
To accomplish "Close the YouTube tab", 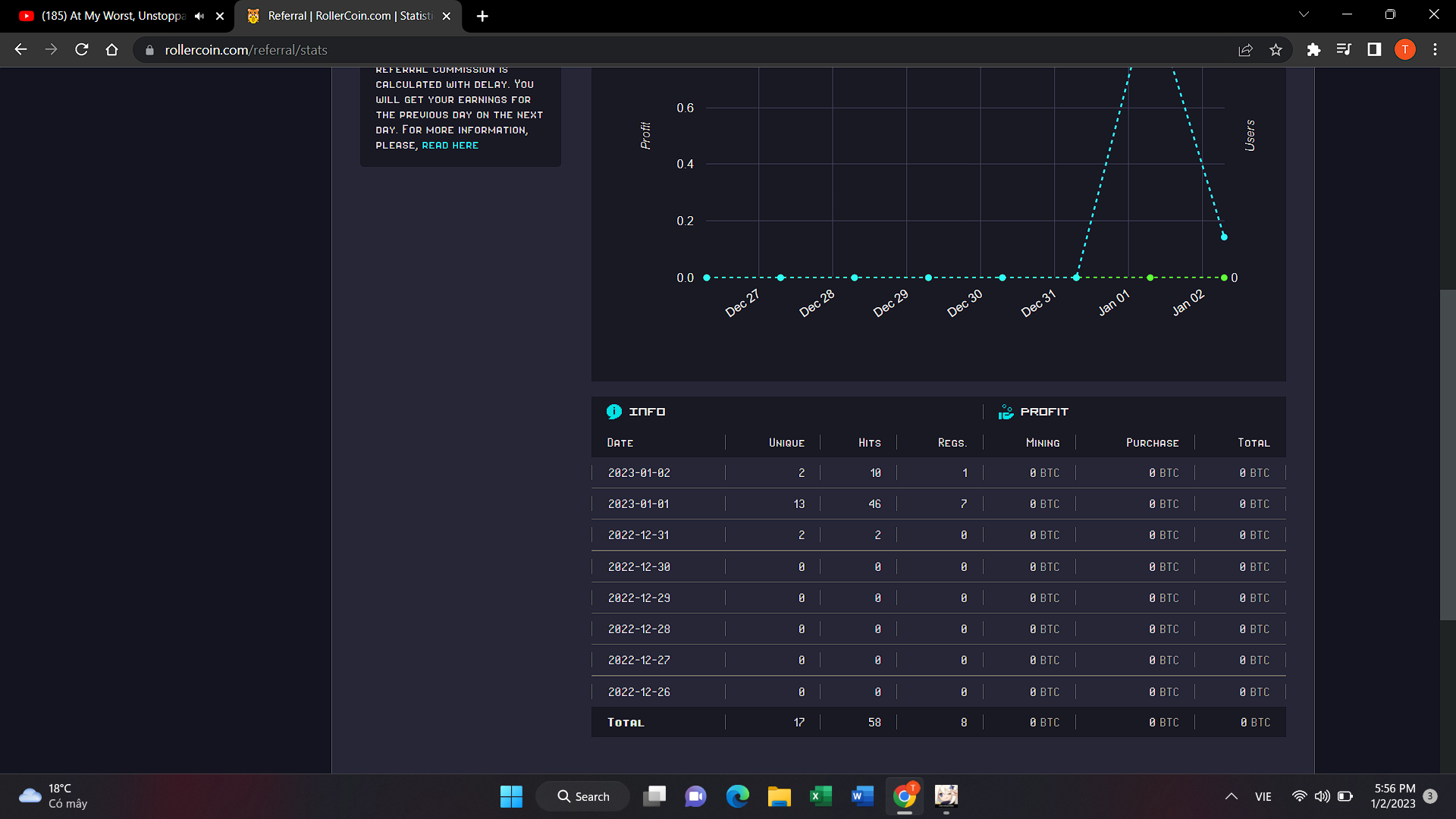I will [220, 16].
